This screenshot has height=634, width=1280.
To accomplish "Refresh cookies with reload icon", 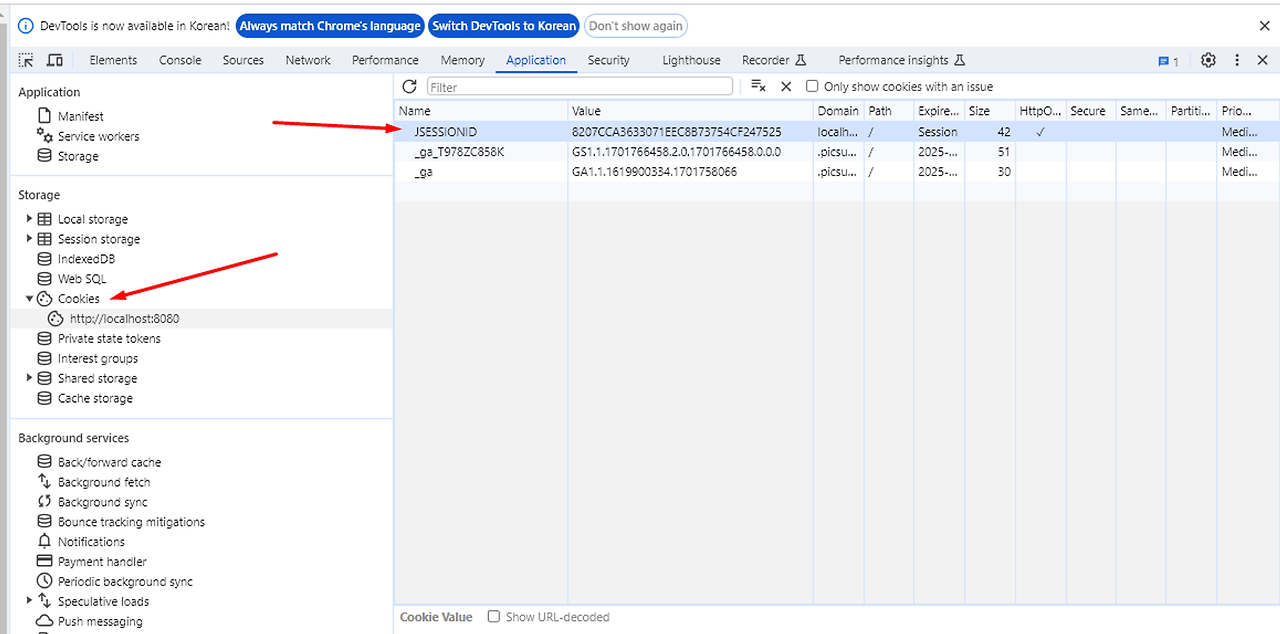I will [409, 86].
